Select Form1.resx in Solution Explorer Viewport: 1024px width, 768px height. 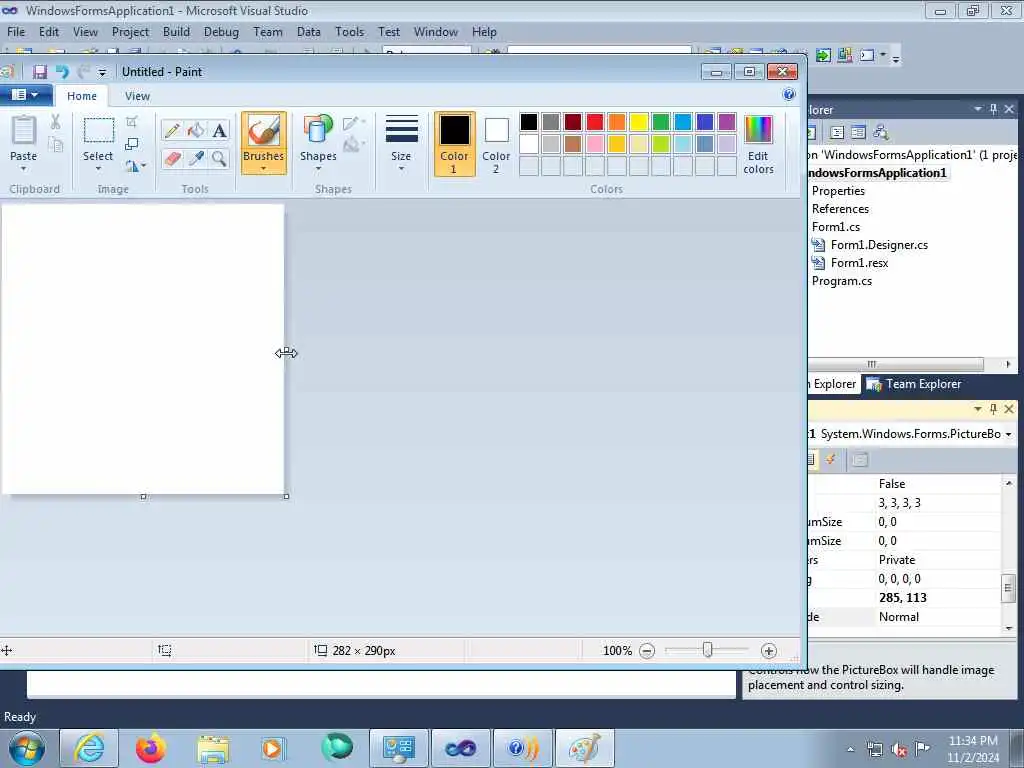pos(859,263)
